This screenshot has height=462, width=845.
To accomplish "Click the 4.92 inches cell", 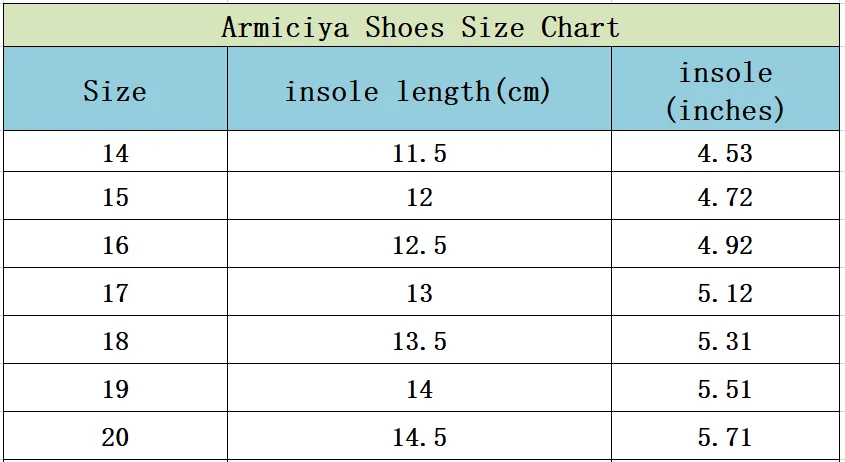I will (725, 245).
